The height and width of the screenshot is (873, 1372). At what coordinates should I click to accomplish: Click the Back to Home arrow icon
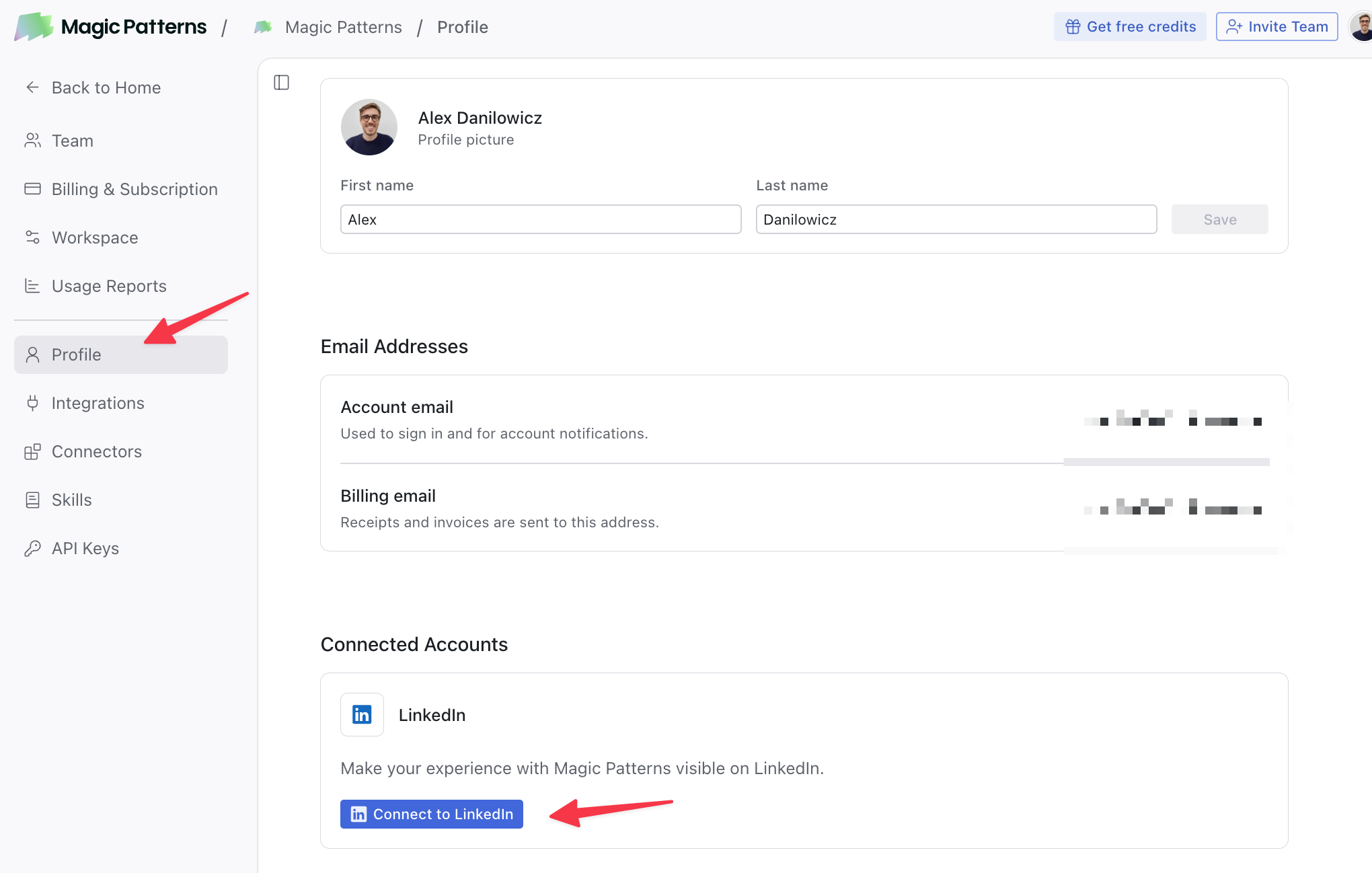tap(32, 87)
